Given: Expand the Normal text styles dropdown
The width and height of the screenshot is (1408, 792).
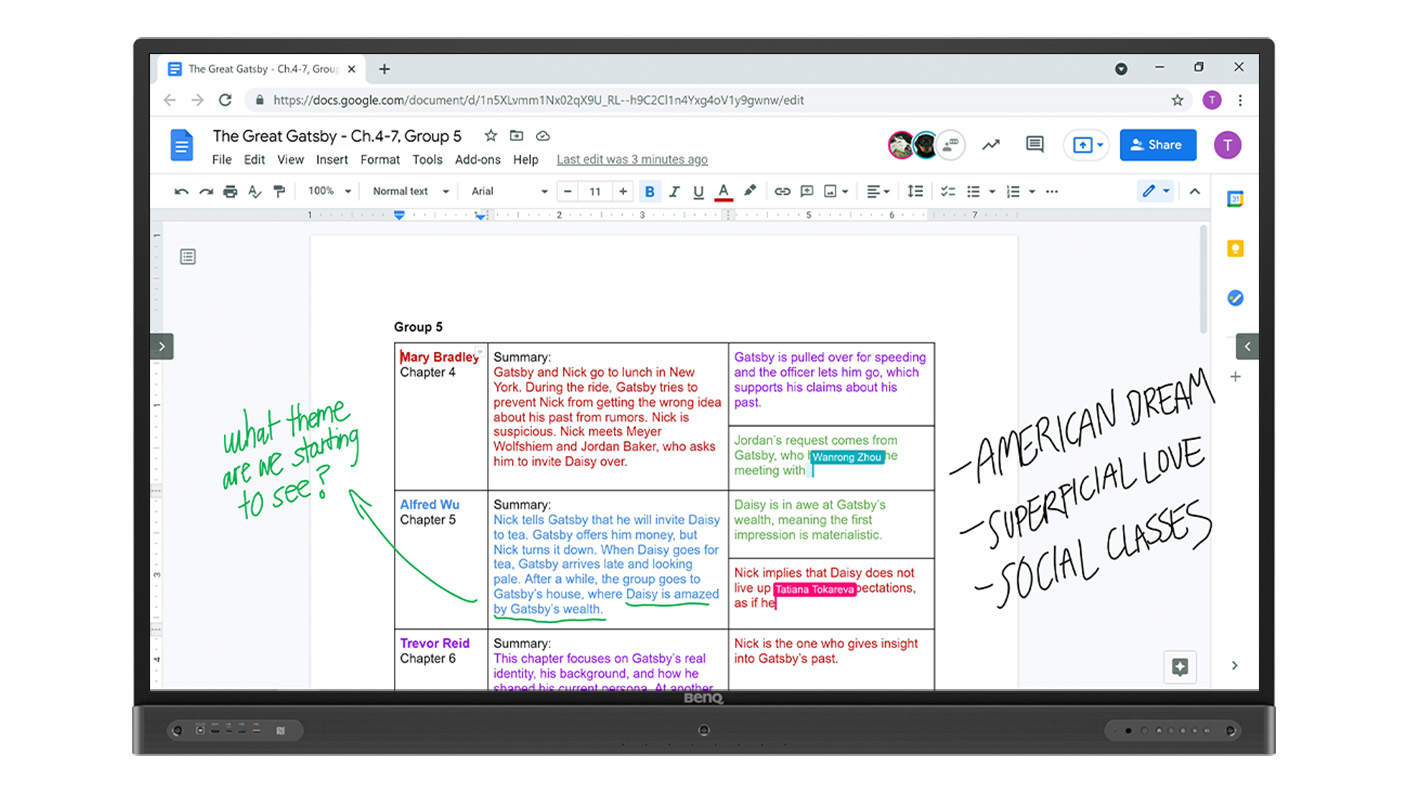Looking at the screenshot, I should [x=408, y=191].
